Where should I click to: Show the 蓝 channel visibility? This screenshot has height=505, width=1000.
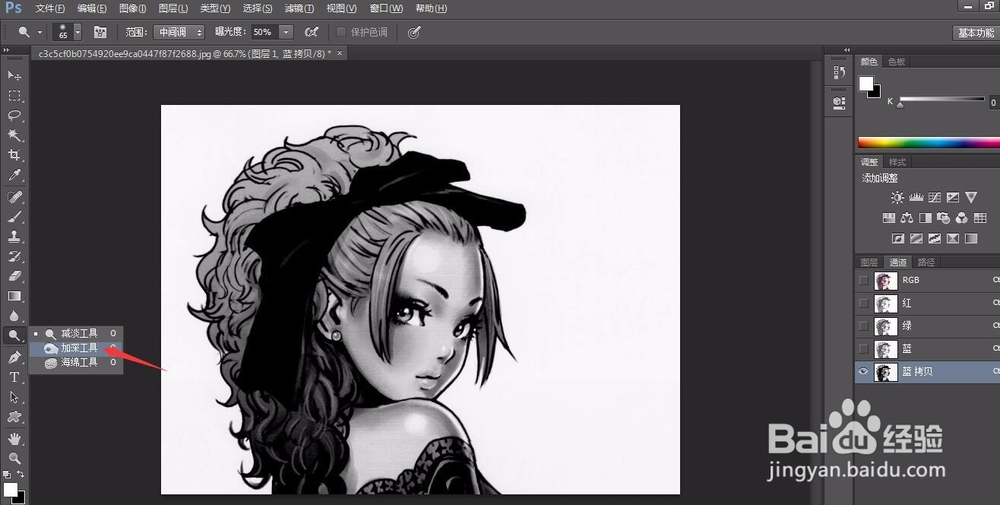pos(864,349)
